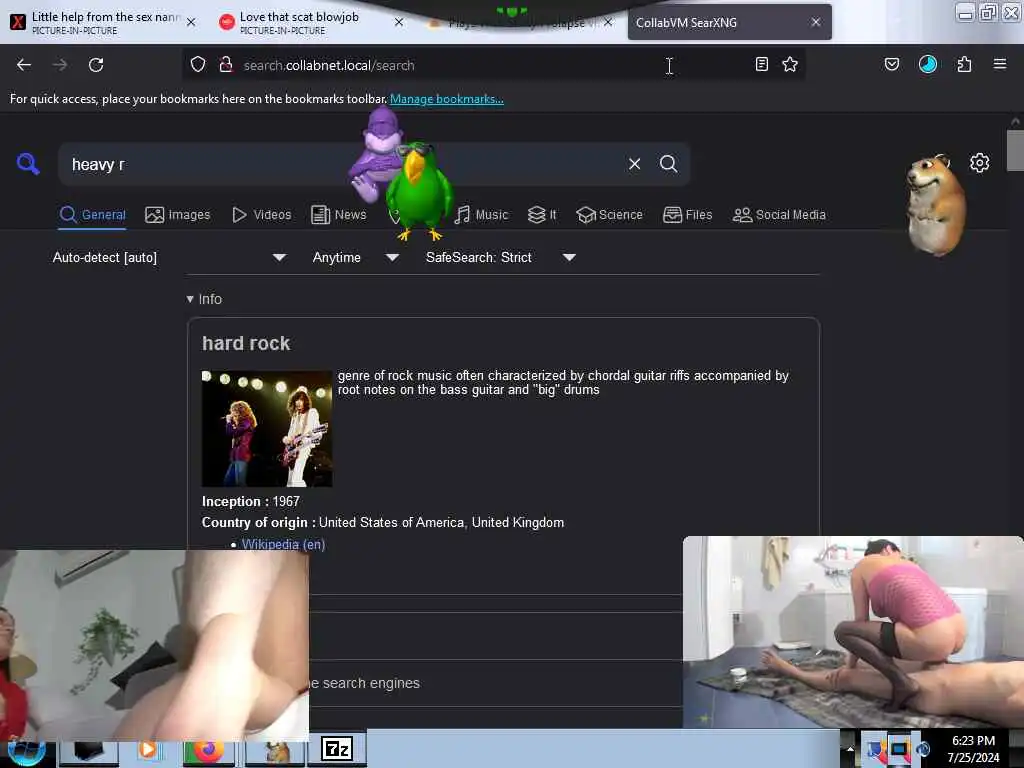
Task: Click the hard rock infobox heading
Action: click(x=246, y=344)
